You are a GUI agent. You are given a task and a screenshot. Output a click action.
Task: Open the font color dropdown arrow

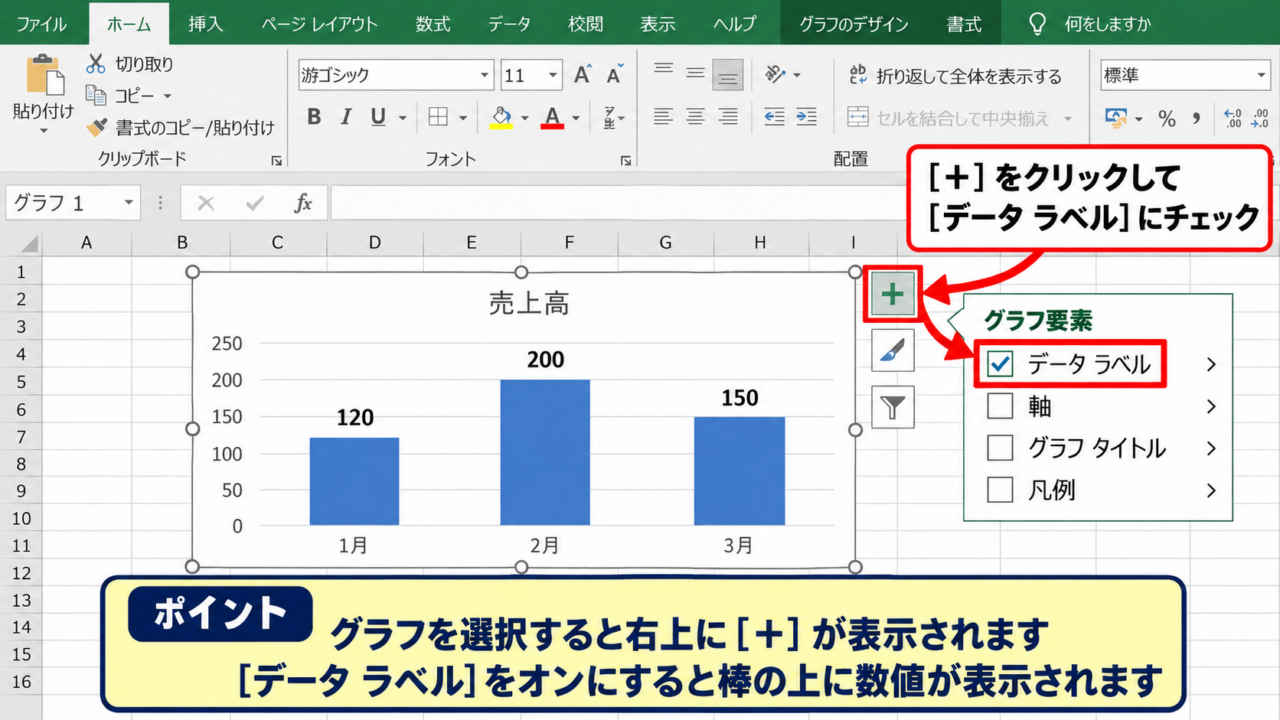pyautogui.click(x=575, y=118)
